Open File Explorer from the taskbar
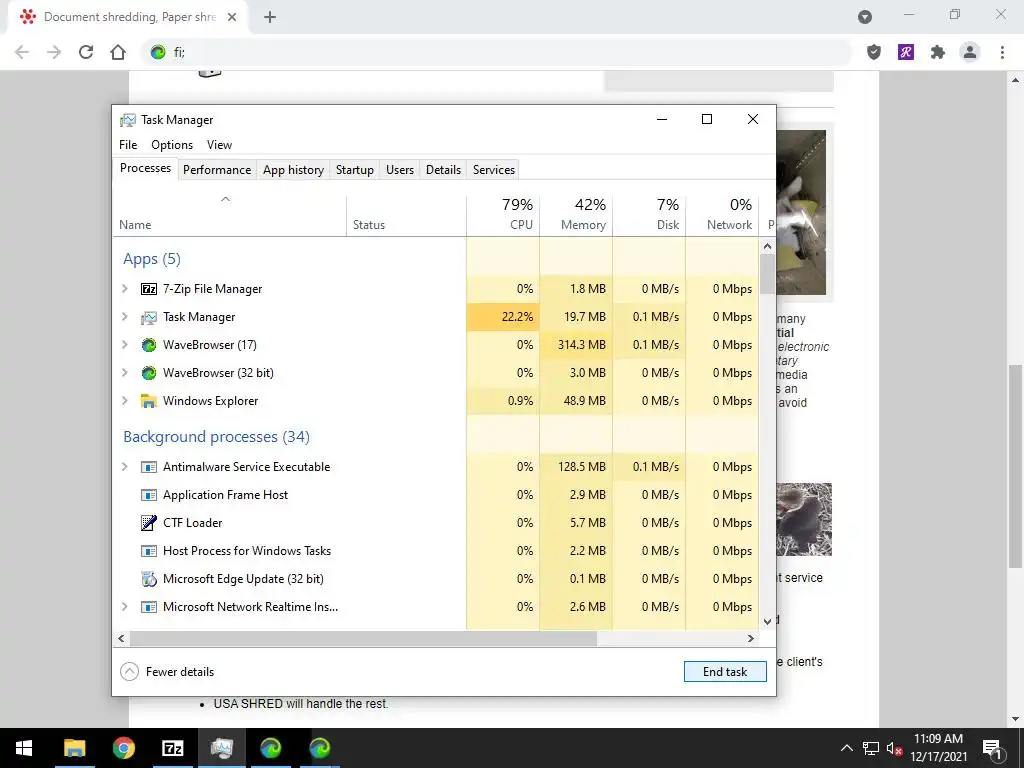 click(x=74, y=748)
